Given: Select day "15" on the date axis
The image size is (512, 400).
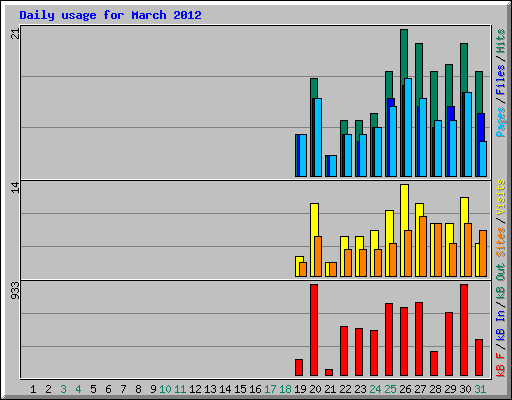Looking at the screenshot, I should tap(240, 389).
